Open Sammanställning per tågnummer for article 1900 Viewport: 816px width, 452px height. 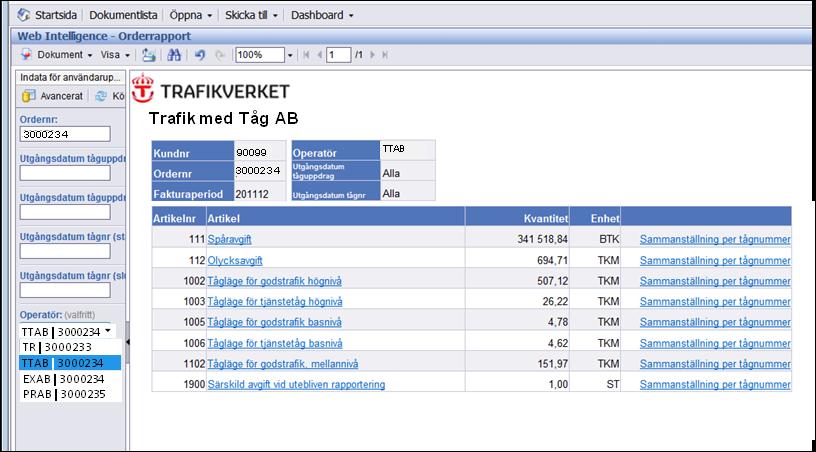point(715,384)
